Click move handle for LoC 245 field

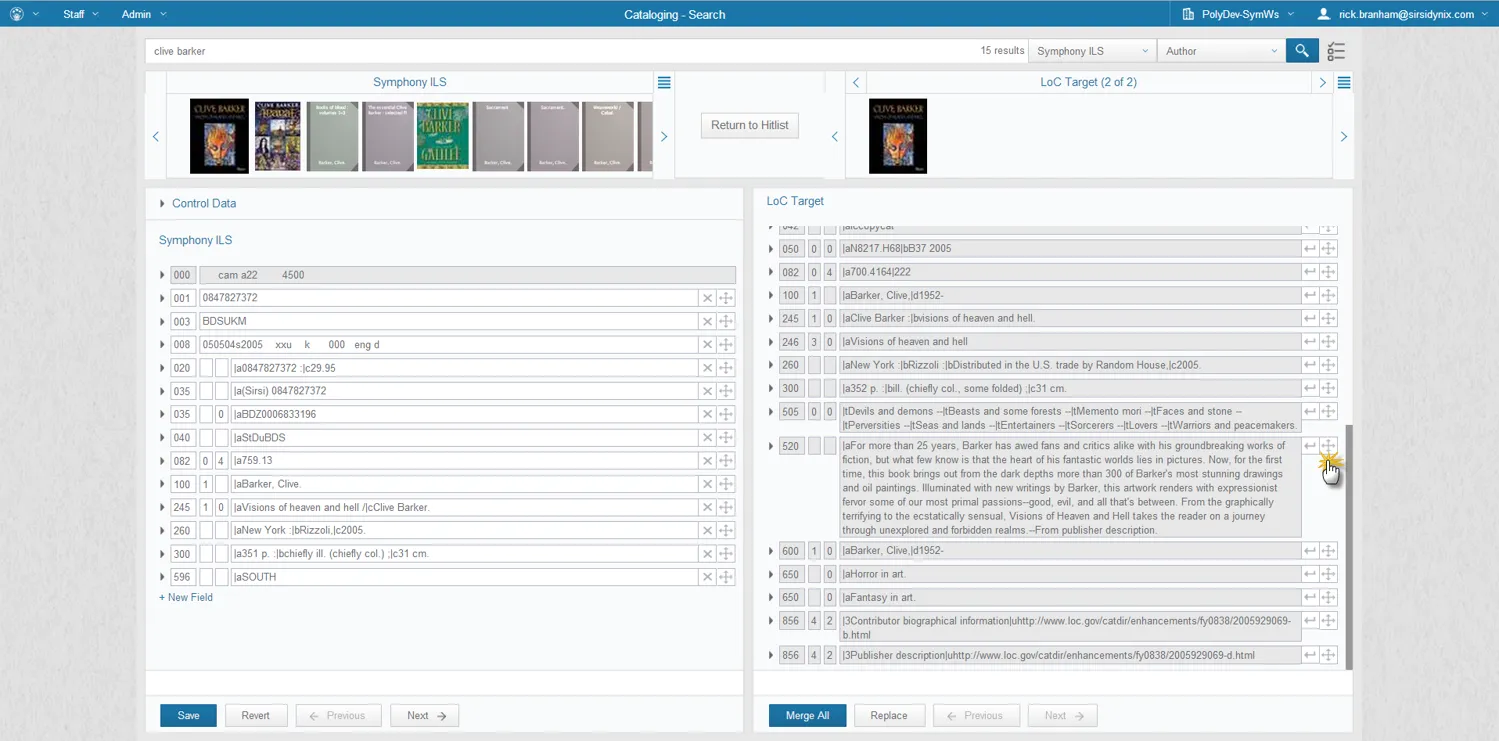pyautogui.click(x=1328, y=318)
